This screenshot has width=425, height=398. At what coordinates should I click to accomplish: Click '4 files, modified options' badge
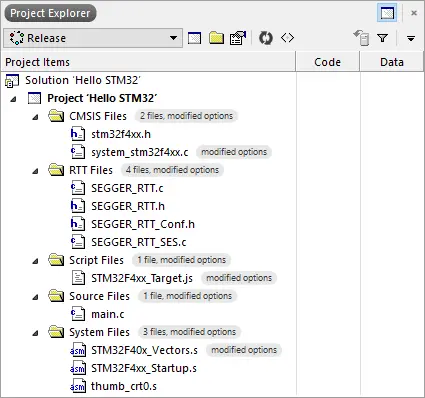[172, 170]
